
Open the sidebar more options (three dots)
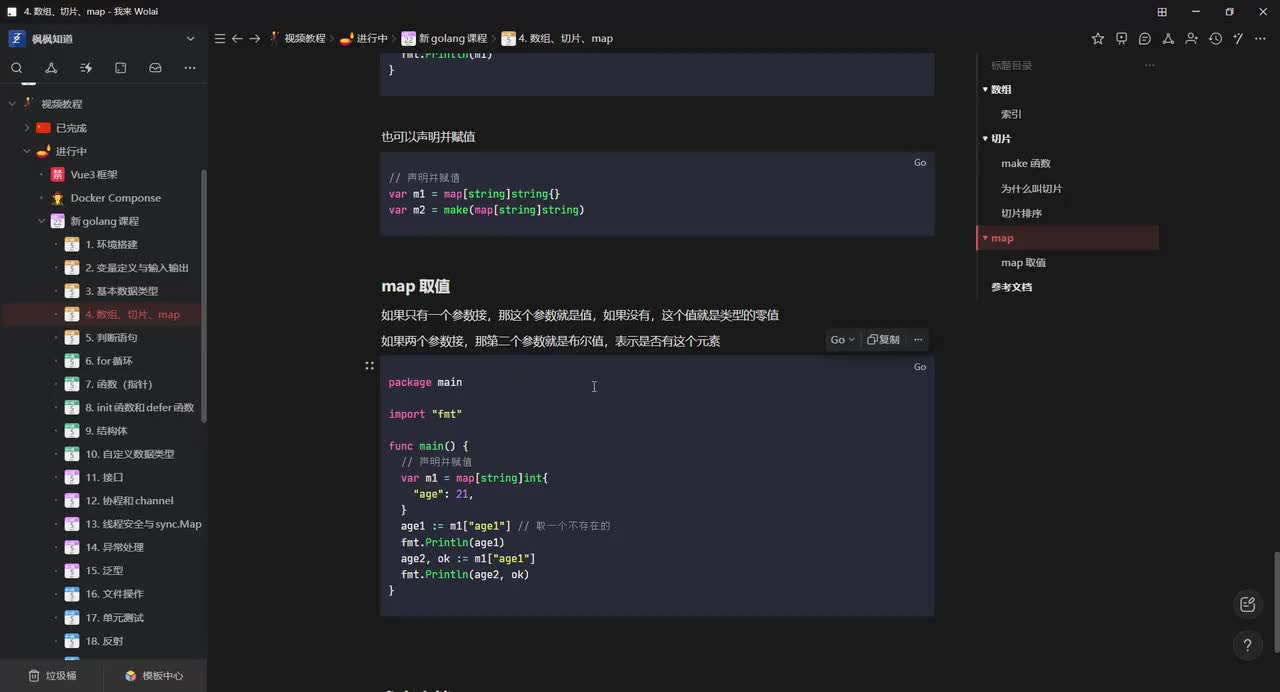pos(190,68)
